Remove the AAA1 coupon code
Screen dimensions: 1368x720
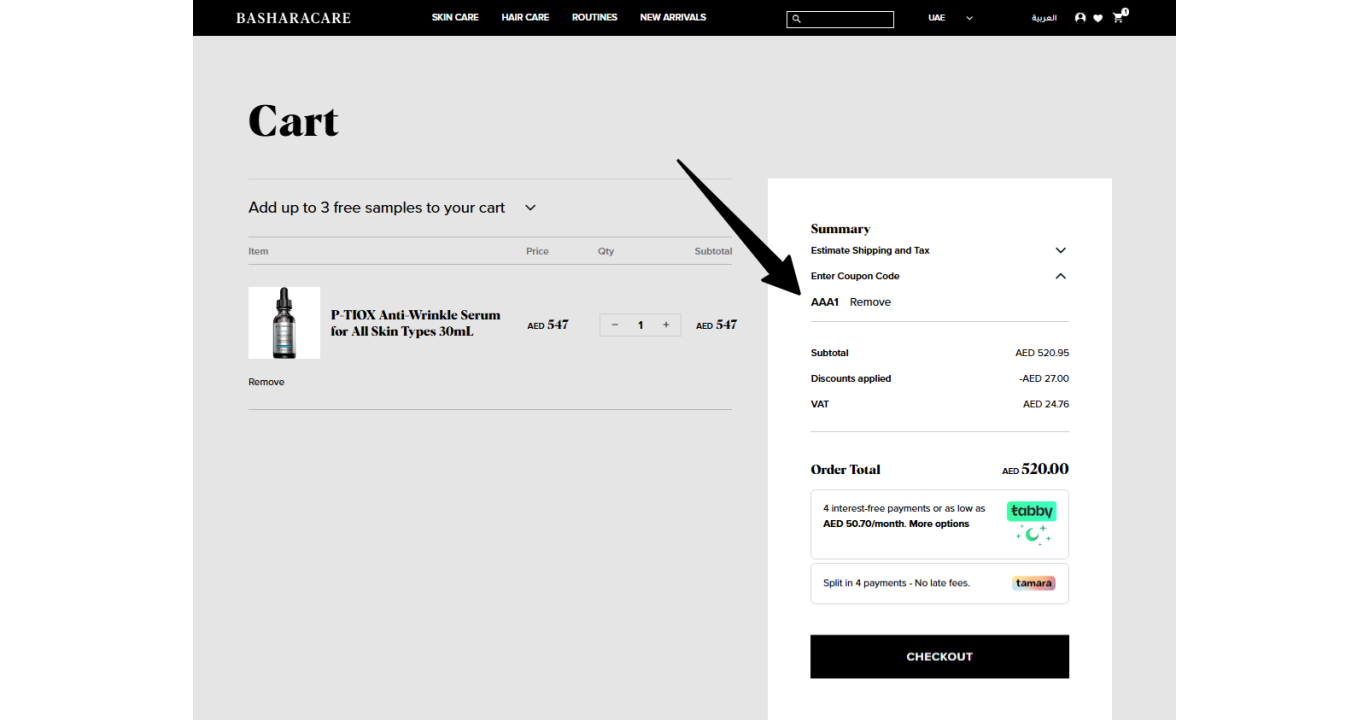870,302
